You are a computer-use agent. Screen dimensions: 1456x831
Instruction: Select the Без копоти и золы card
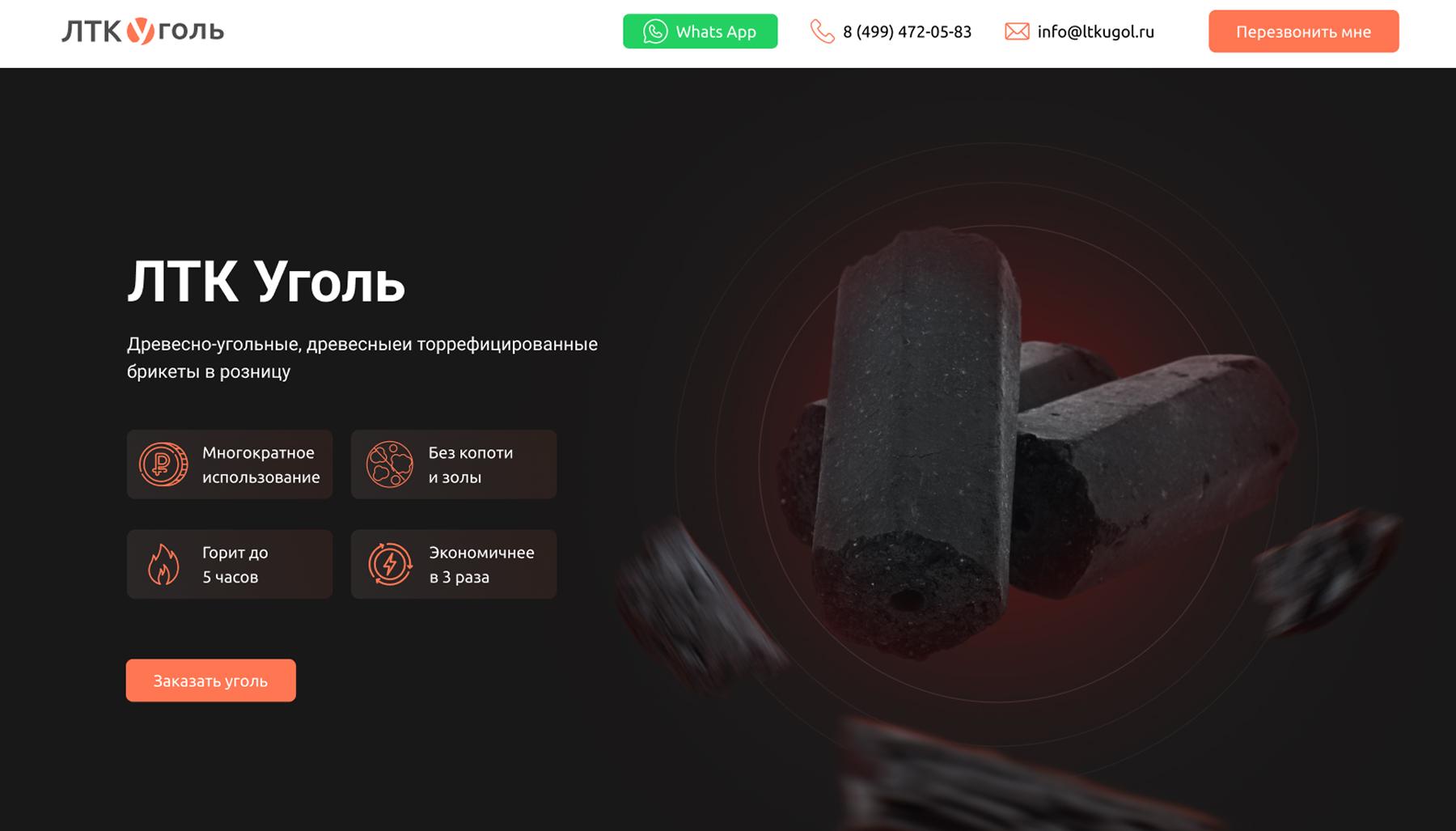pos(454,464)
